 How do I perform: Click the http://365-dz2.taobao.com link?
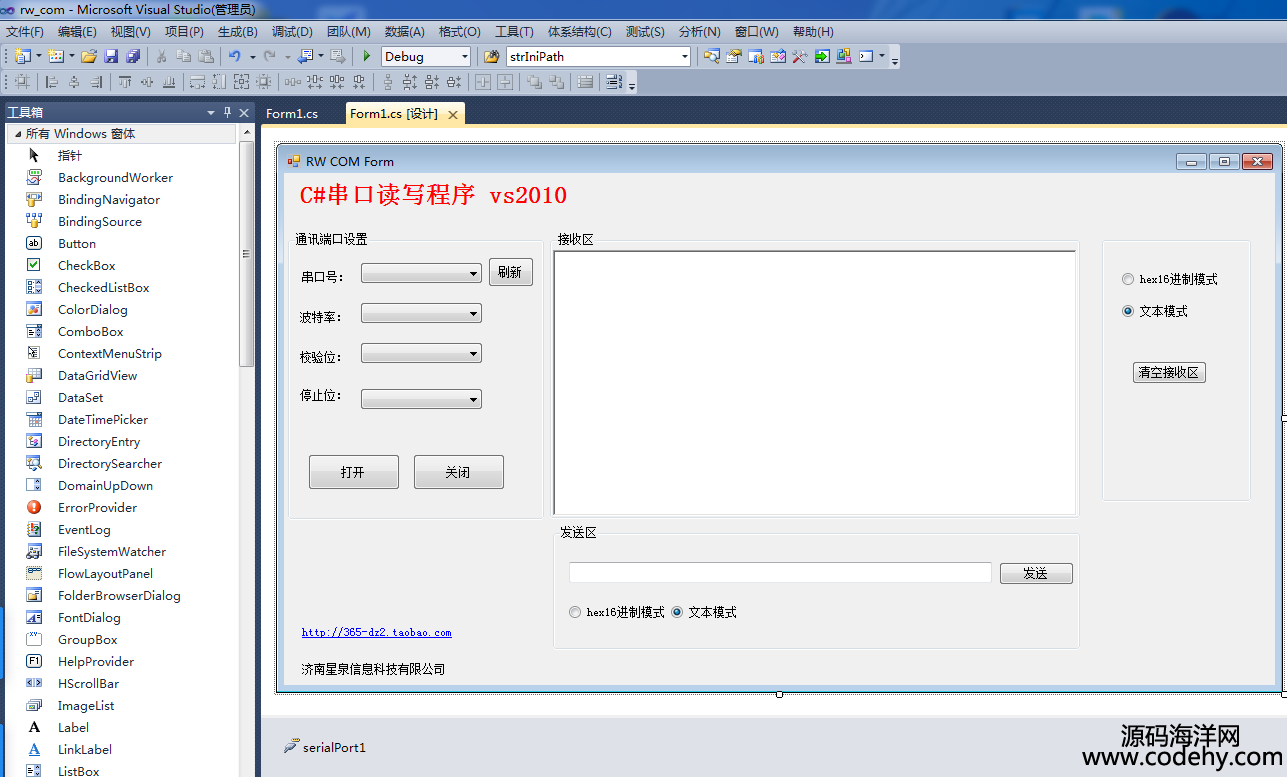376,633
